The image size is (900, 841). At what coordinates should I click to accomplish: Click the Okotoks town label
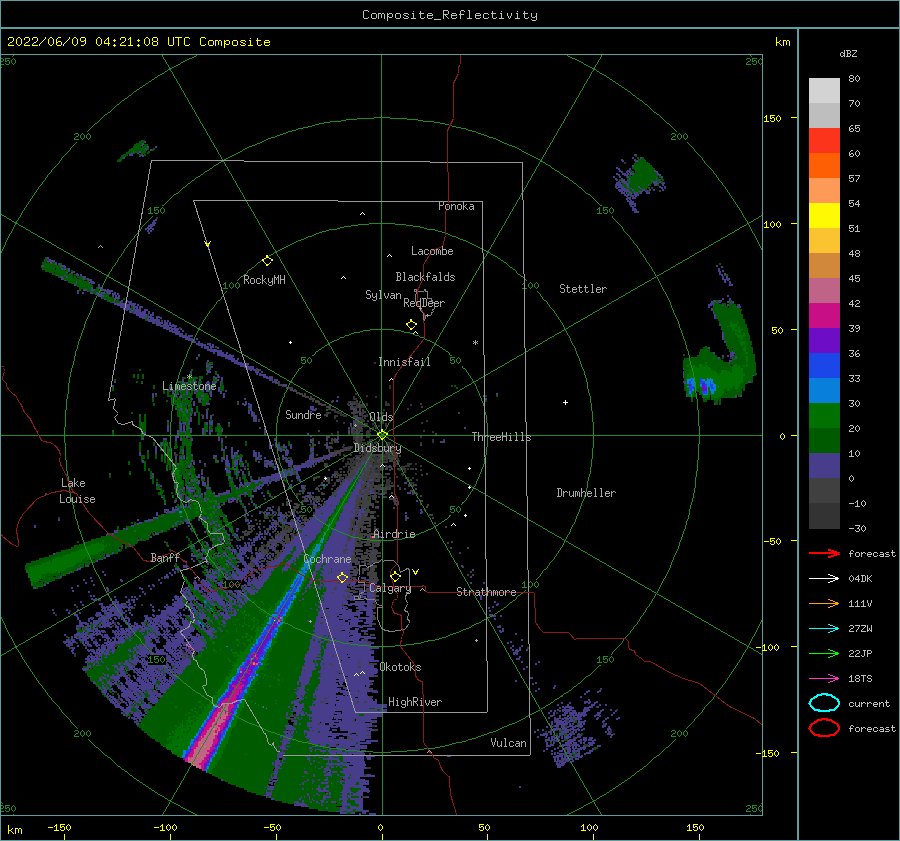pyautogui.click(x=400, y=667)
